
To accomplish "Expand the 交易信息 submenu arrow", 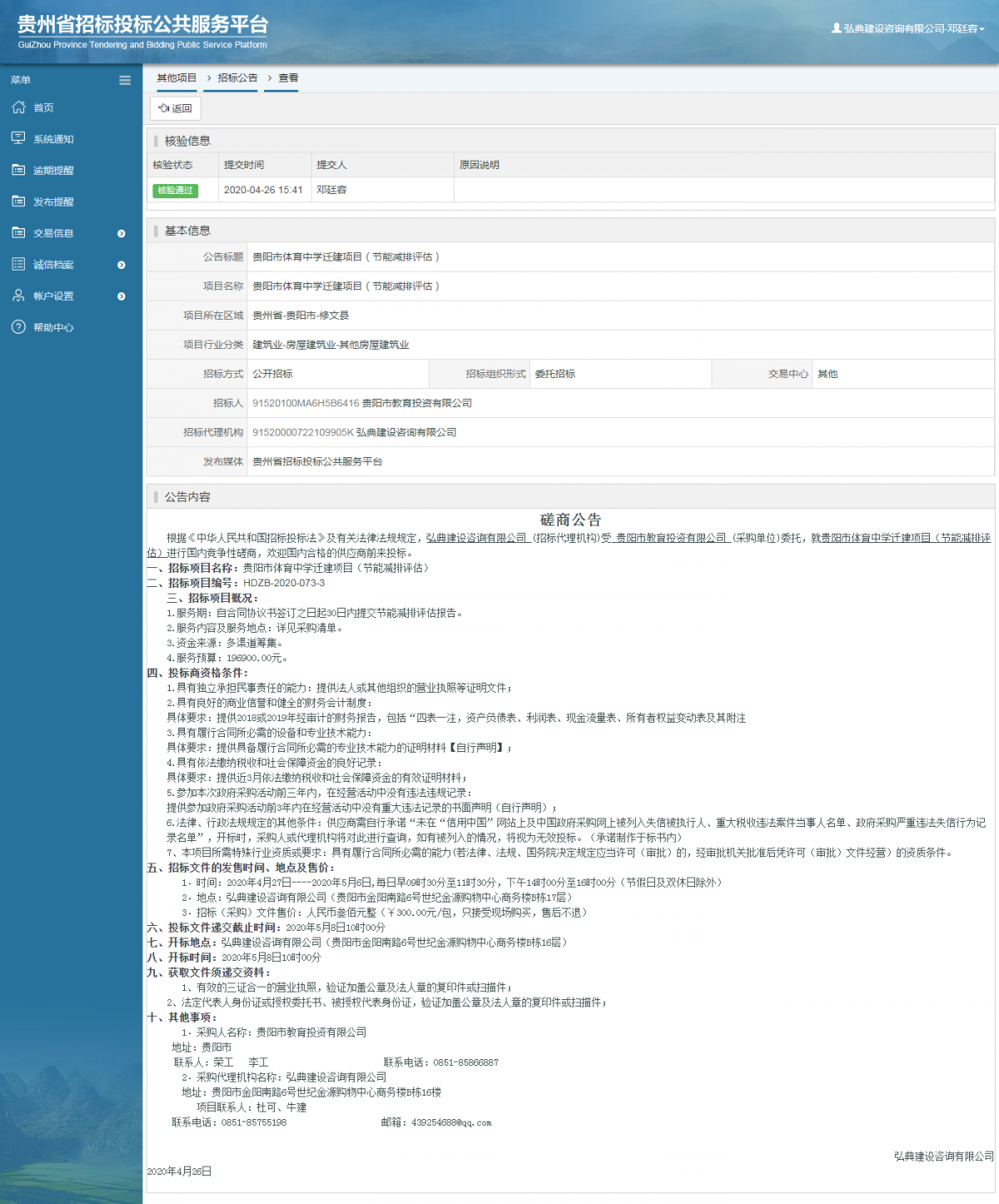I will (122, 234).
